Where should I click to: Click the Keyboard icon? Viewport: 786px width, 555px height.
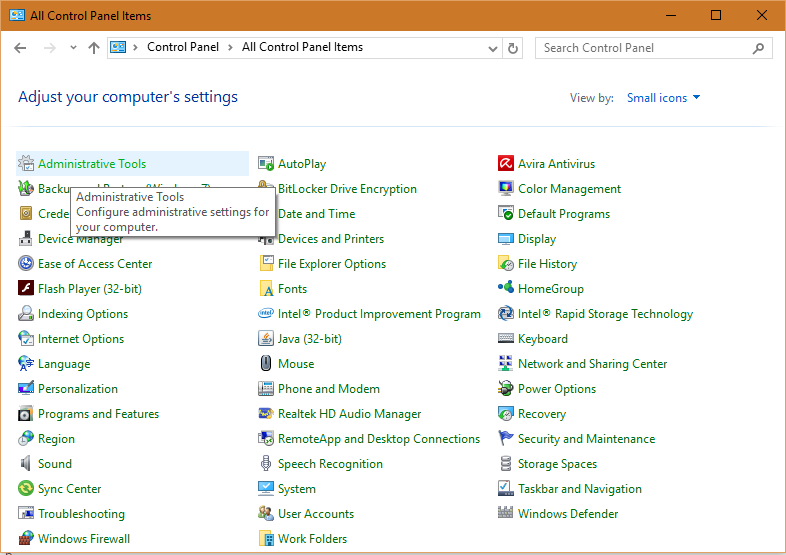coord(506,338)
